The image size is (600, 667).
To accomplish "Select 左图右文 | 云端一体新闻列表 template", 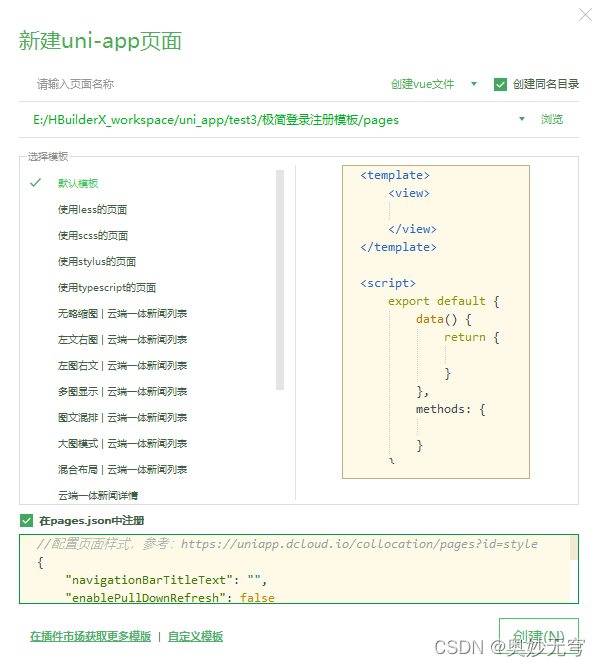I will click(122, 365).
